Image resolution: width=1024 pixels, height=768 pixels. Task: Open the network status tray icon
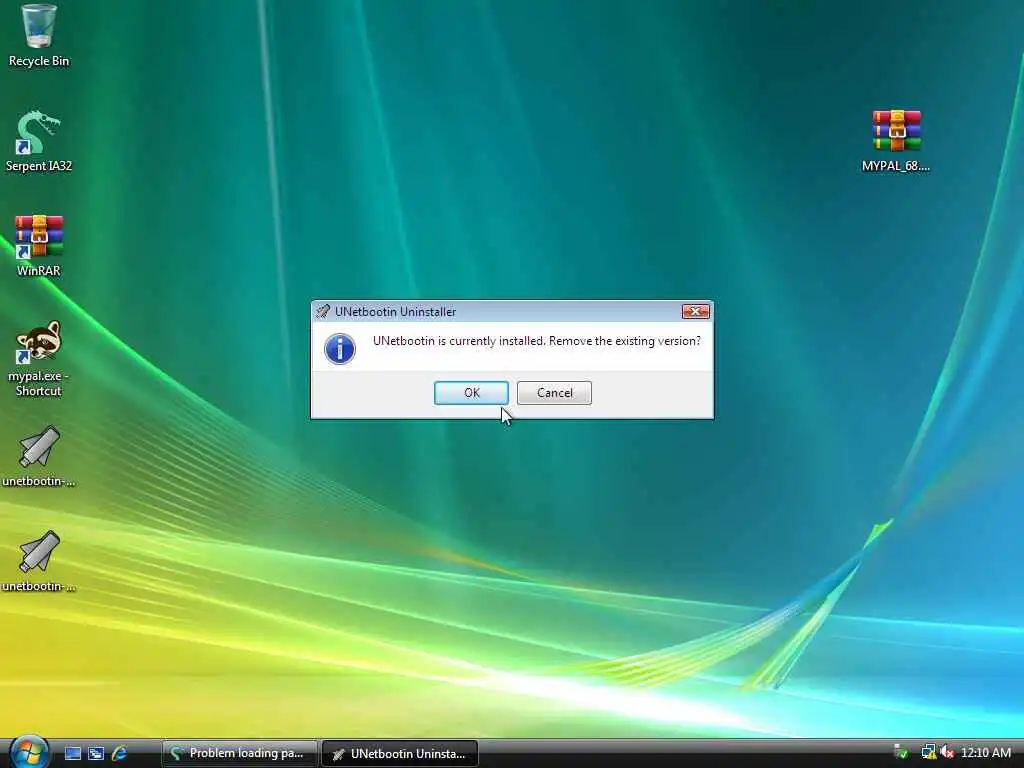point(928,753)
